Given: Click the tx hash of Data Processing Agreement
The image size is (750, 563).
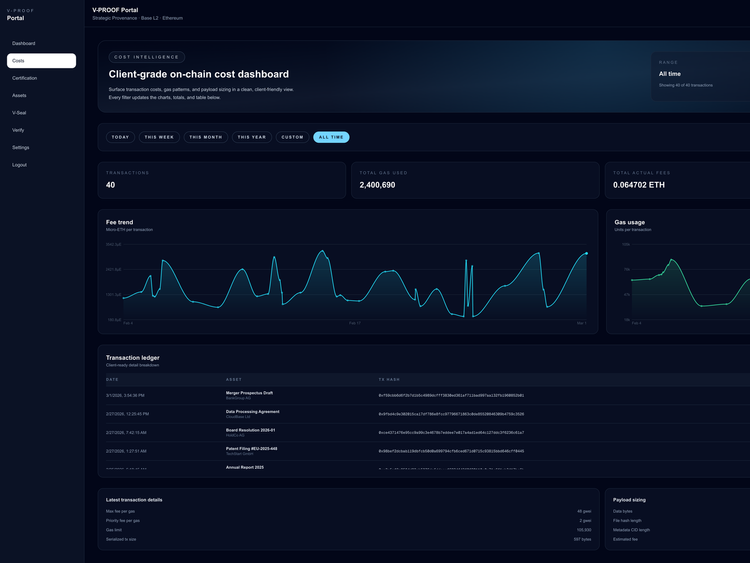Looking at the screenshot, I should click(x=451, y=414).
